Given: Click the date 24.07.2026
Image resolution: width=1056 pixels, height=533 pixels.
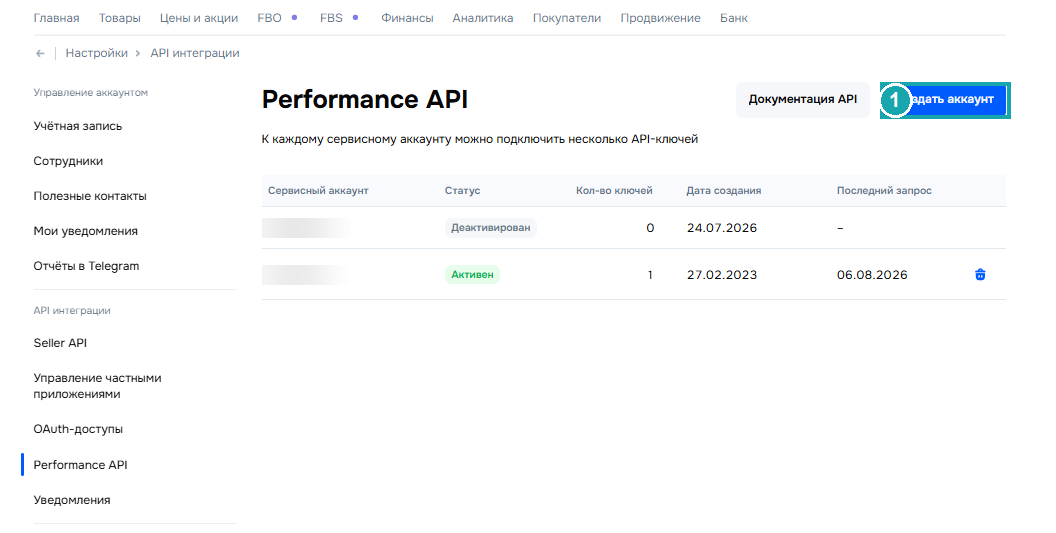Looking at the screenshot, I should 722,228.
